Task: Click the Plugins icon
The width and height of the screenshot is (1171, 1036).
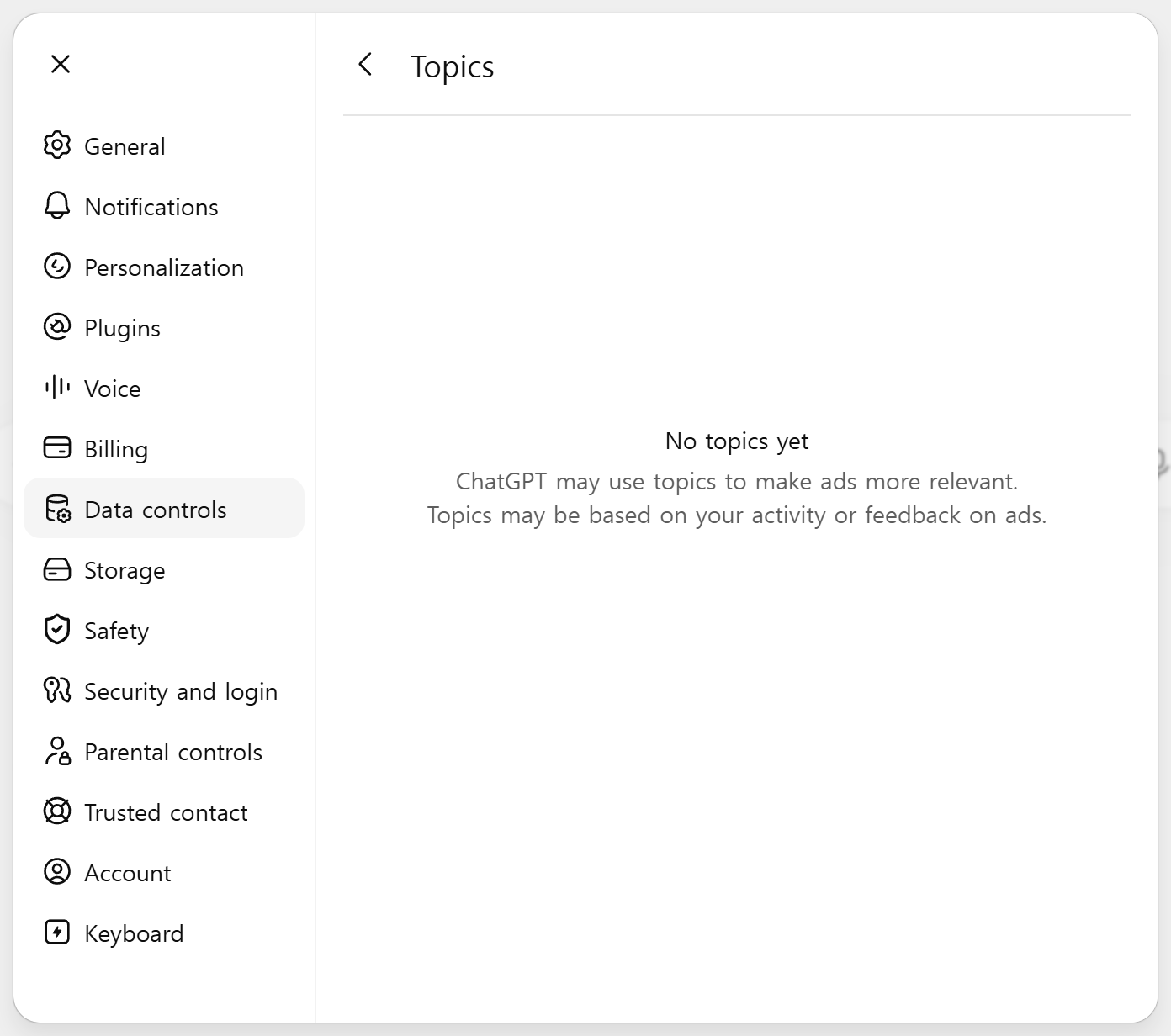Action: pos(57,327)
